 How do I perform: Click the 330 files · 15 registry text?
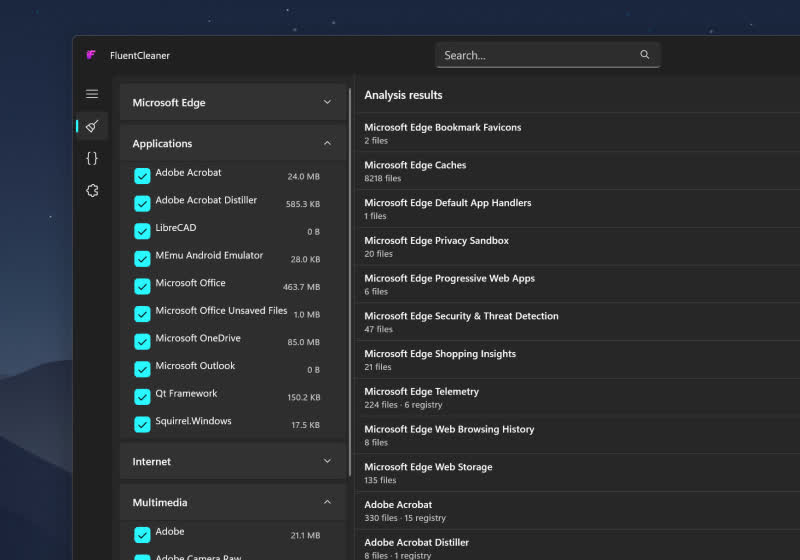405,518
